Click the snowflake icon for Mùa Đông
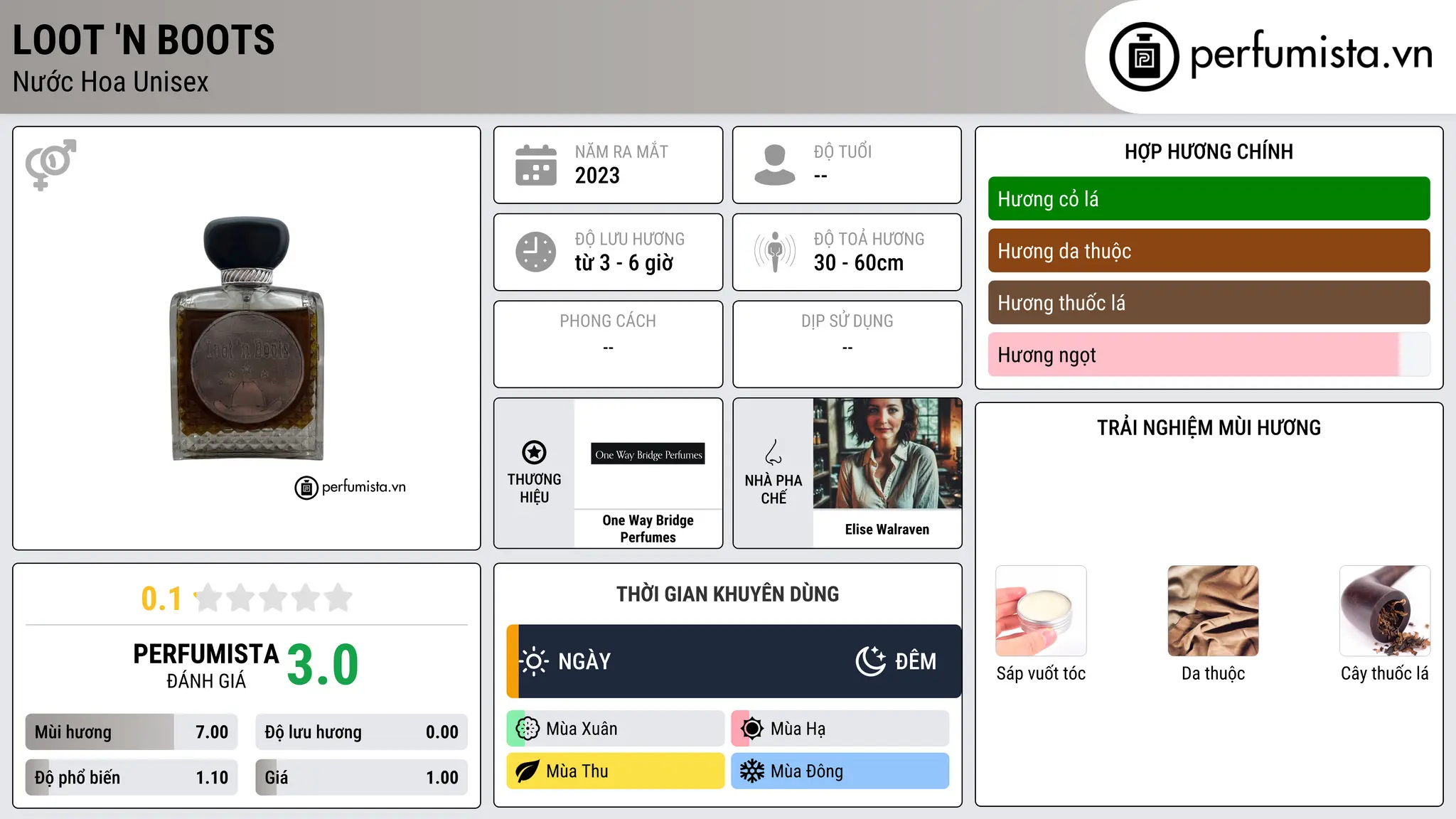Screen dimensions: 1456x819 pos(751,771)
